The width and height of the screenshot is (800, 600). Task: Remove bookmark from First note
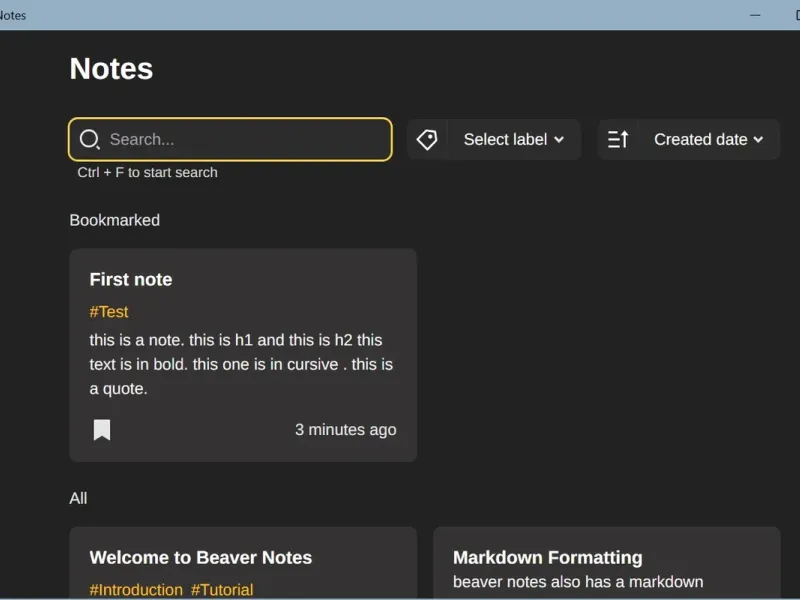[102, 430]
